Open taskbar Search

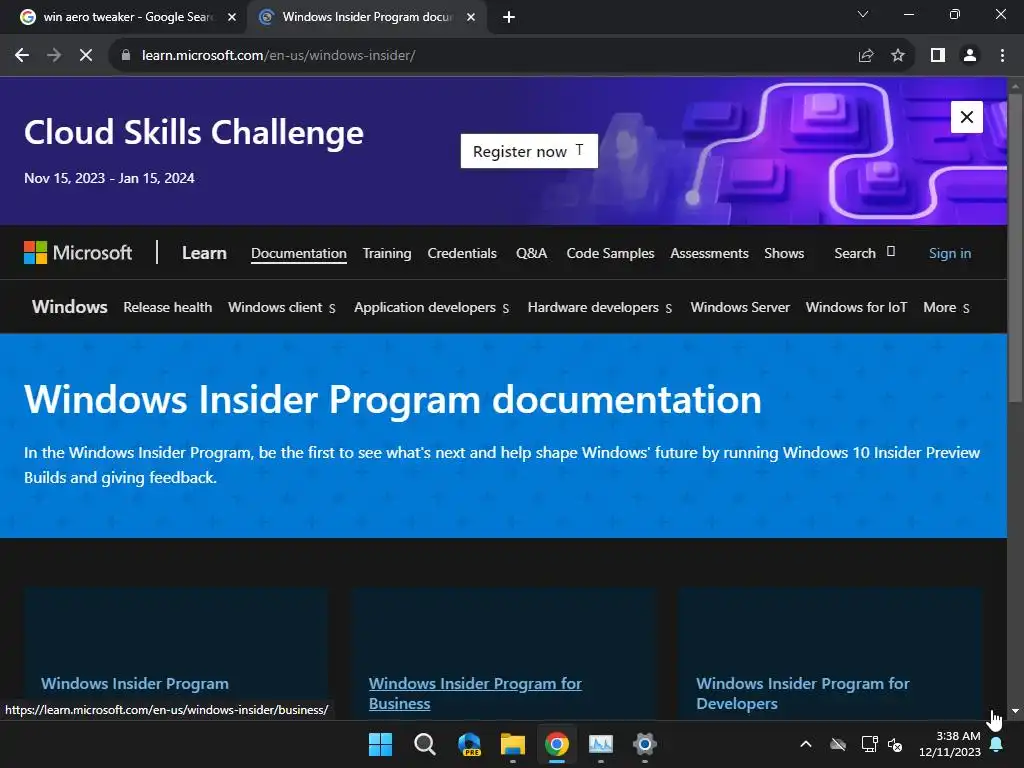[424, 744]
